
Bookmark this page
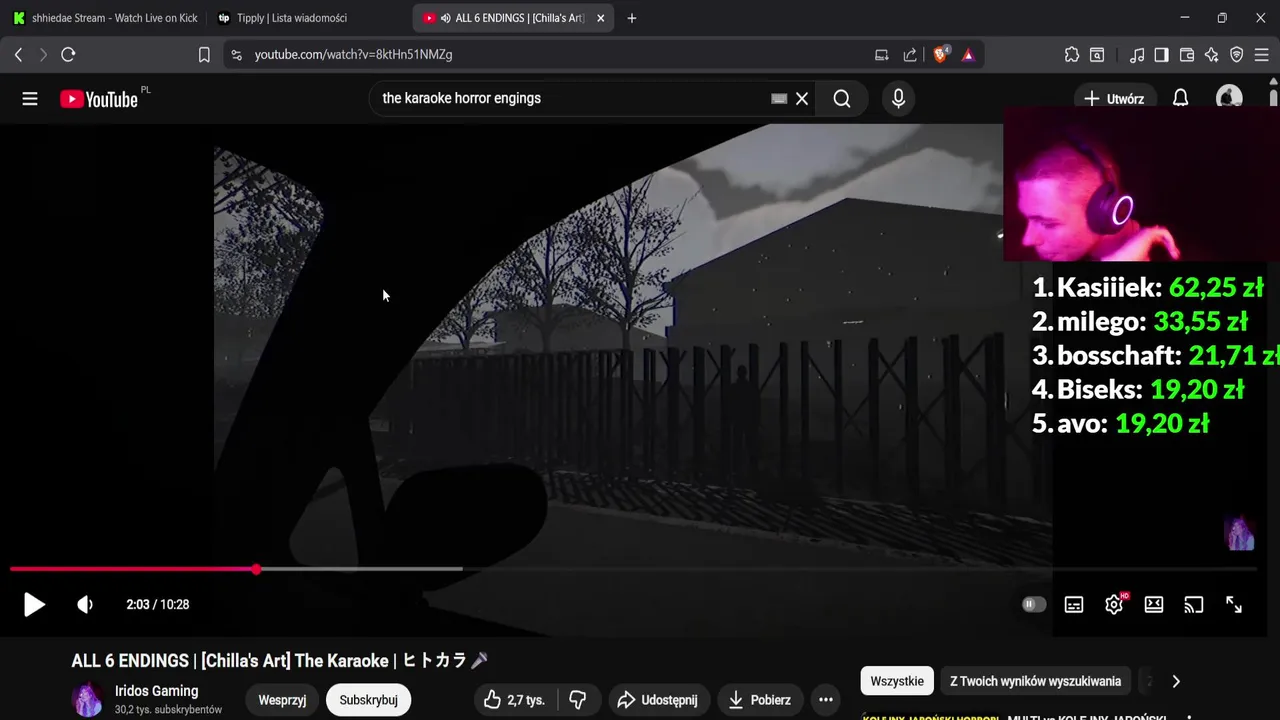pos(204,55)
